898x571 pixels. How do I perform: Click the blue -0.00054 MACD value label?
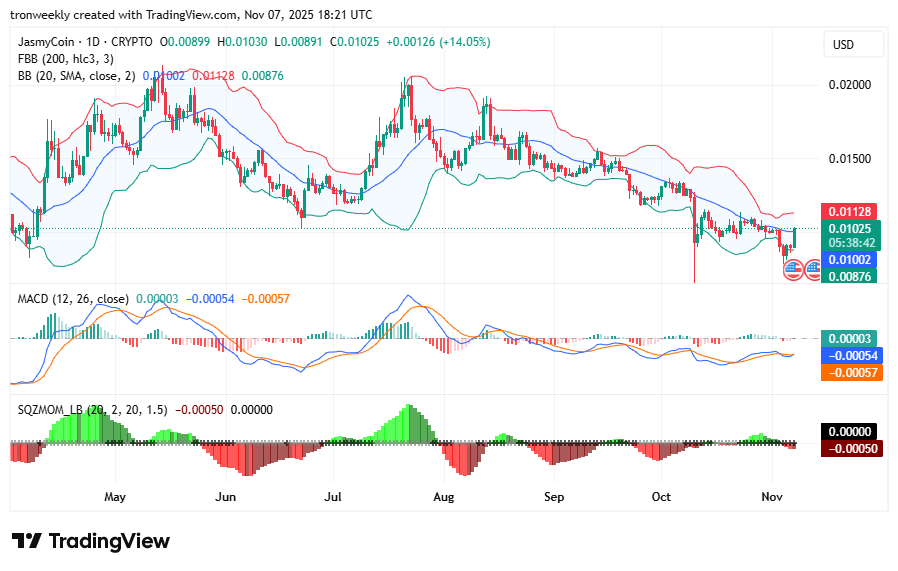point(849,355)
